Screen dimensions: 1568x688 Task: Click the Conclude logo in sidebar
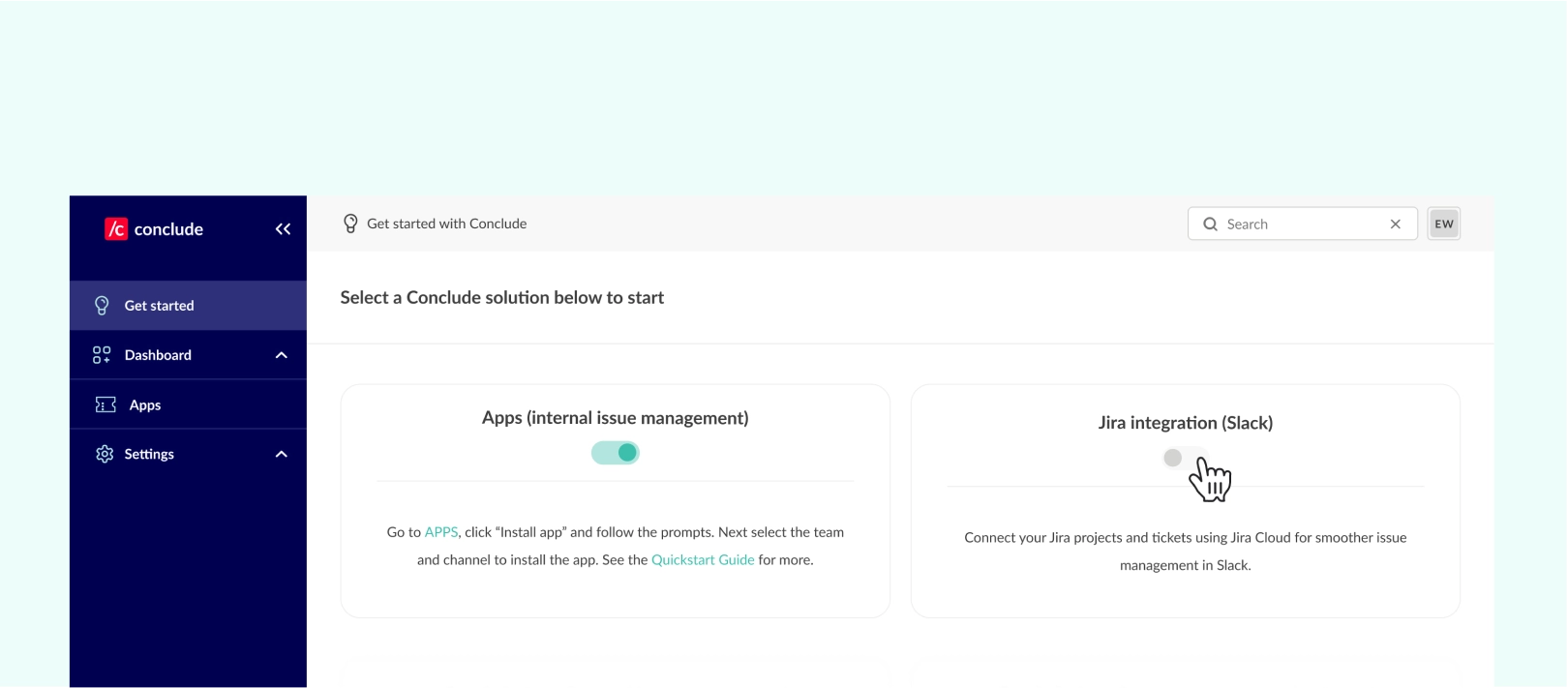tap(154, 229)
